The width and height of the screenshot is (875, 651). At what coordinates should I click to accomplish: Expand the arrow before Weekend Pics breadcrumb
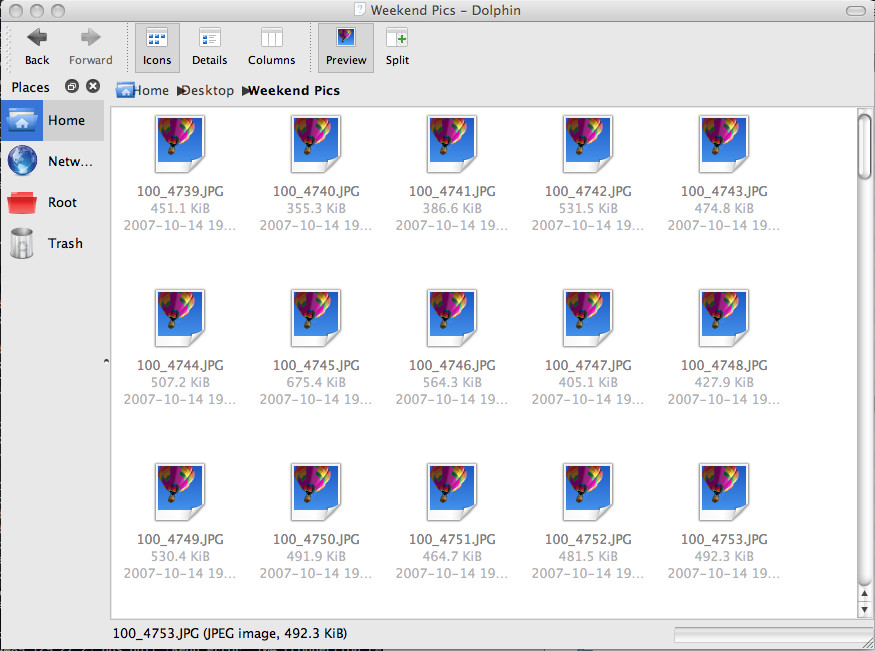click(x=245, y=91)
